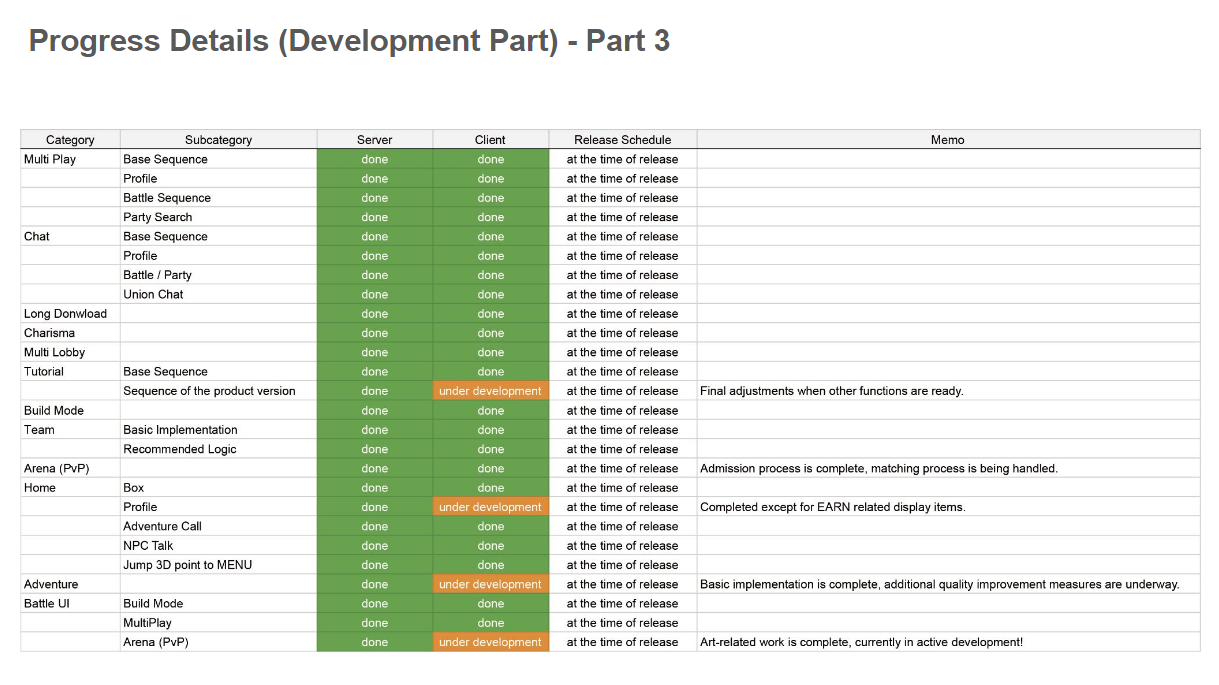Select the 'Battle / Party' subcategory cell

tap(218, 275)
